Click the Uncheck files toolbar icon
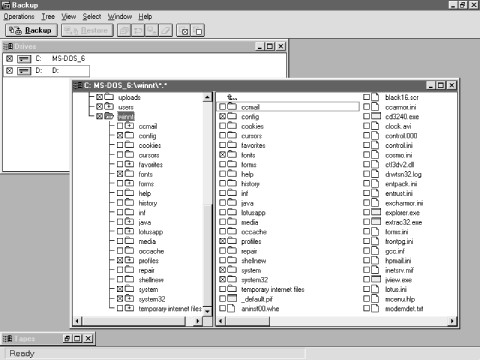 197,31
